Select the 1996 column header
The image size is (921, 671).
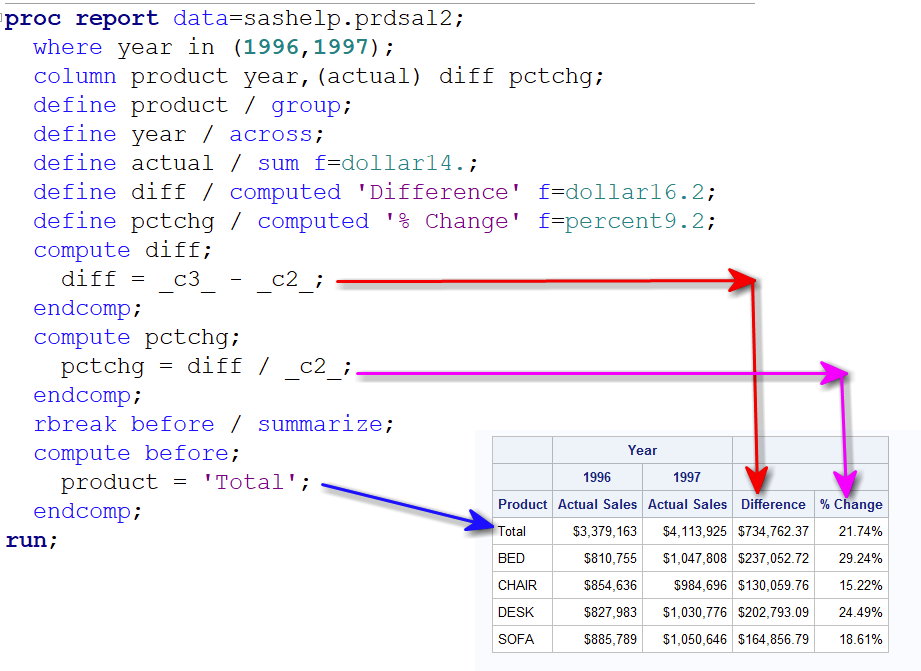(597, 477)
